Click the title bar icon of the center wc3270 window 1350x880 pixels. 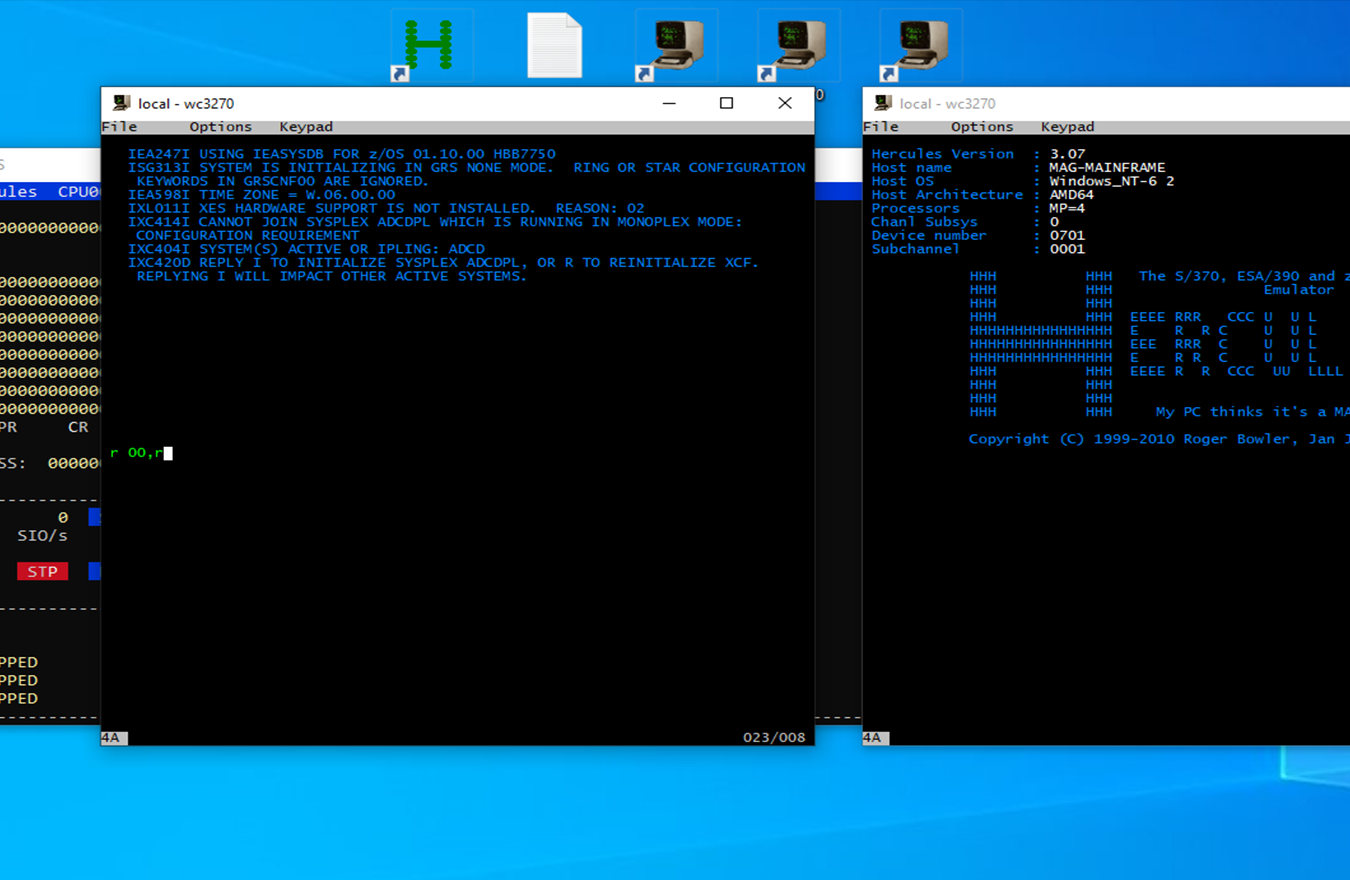[122, 103]
